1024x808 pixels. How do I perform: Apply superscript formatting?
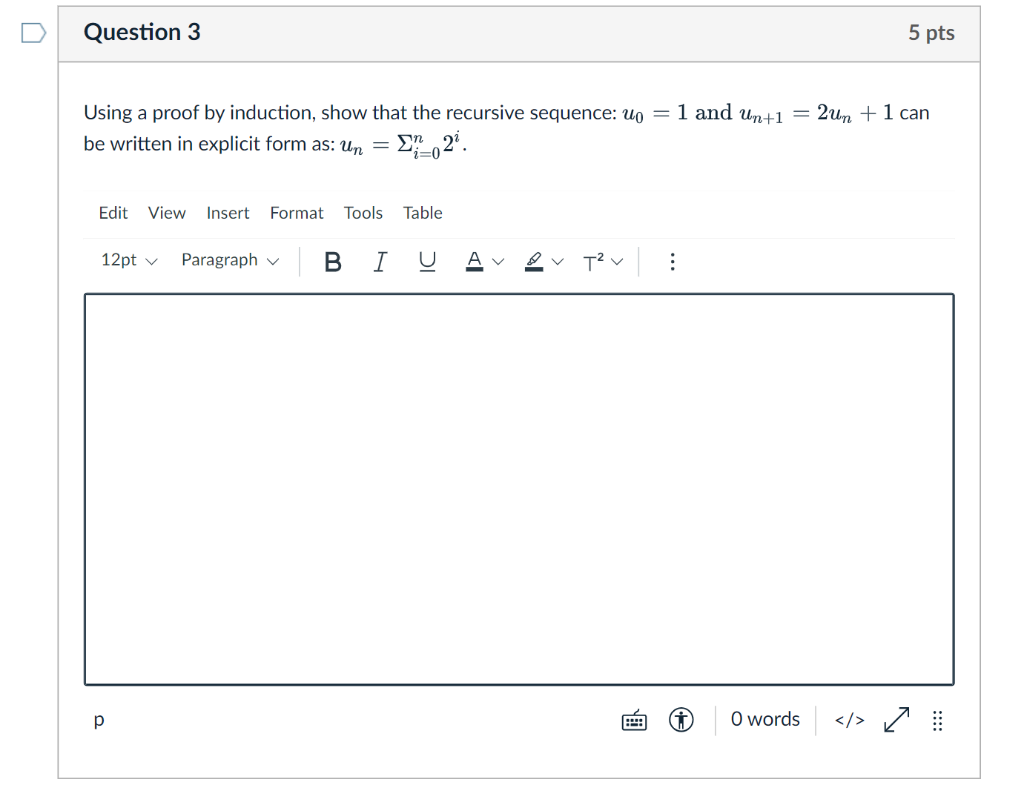(594, 261)
